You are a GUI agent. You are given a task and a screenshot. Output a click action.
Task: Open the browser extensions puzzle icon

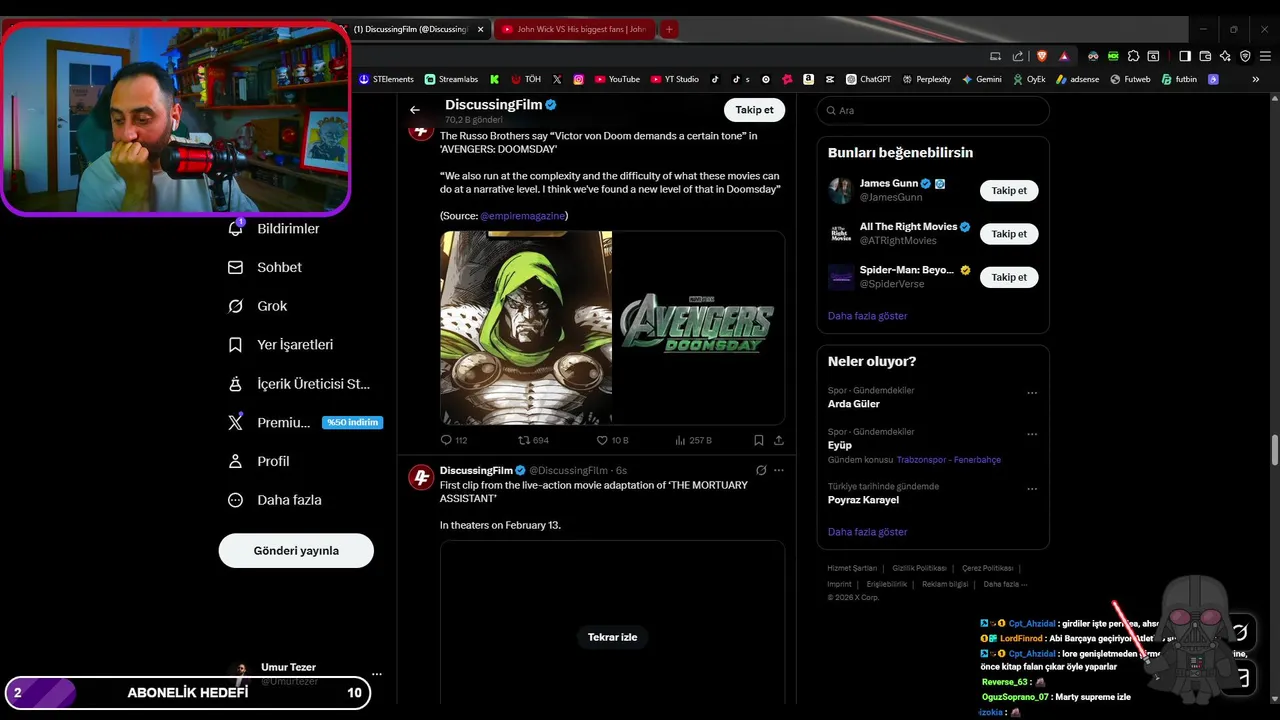[x=1133, y=56]
